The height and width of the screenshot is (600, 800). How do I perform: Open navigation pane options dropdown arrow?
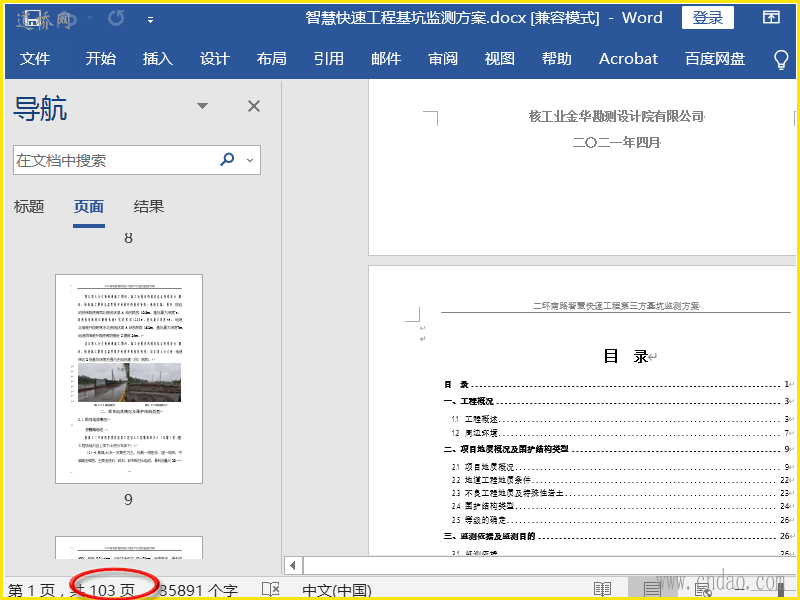pyautogui.click(x=203, y=106)
